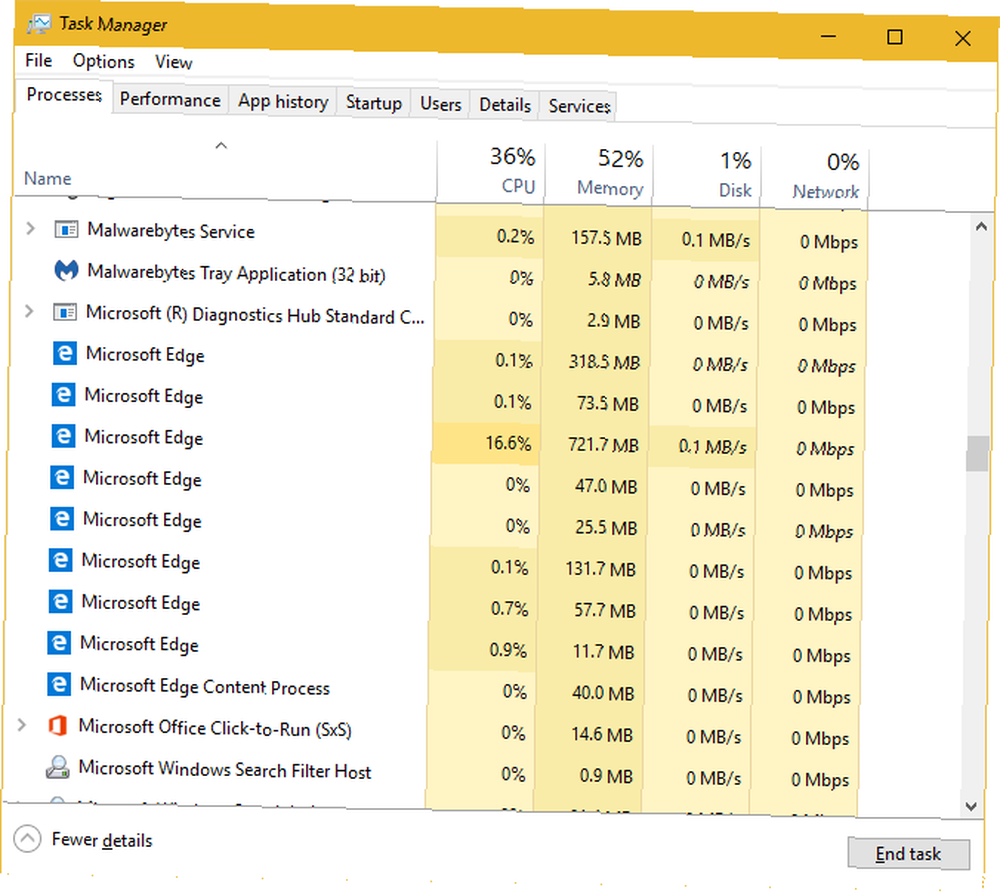Toggle sort arrow above the Name column

click(221, 146)
